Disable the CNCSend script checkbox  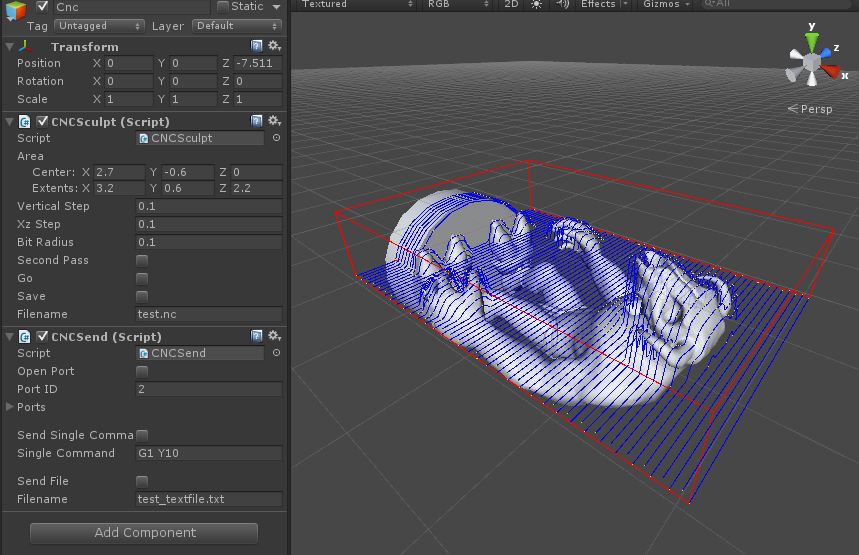click(x=42, y=336)
